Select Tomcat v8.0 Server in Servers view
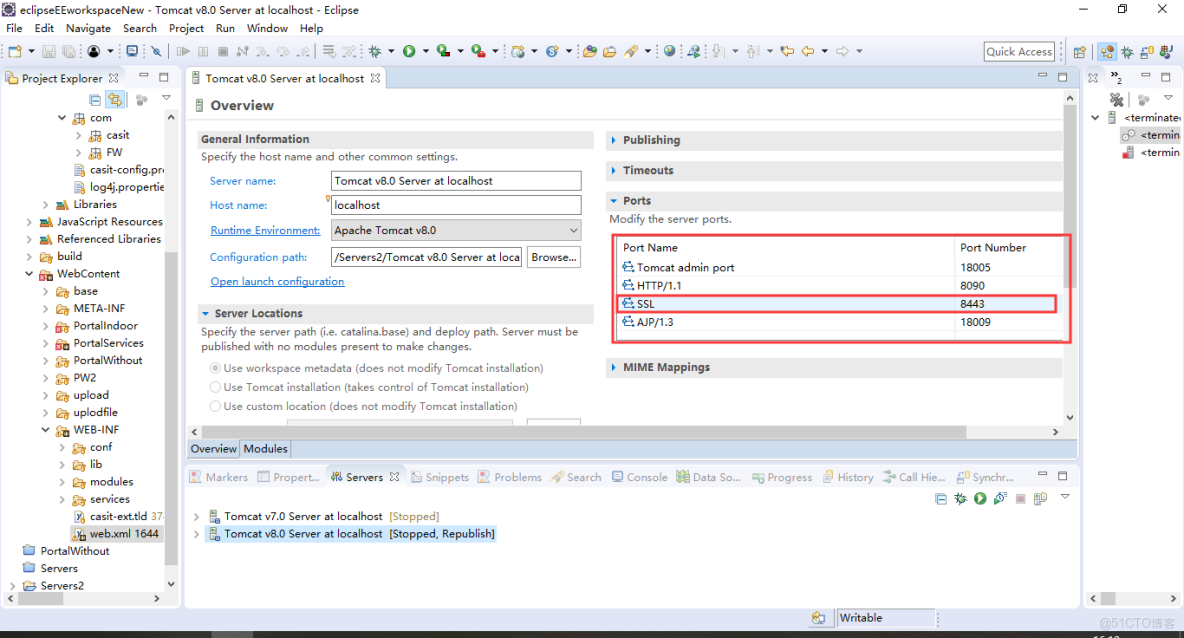This screenshot has height=638, width=1184. (x=351, y=534)
